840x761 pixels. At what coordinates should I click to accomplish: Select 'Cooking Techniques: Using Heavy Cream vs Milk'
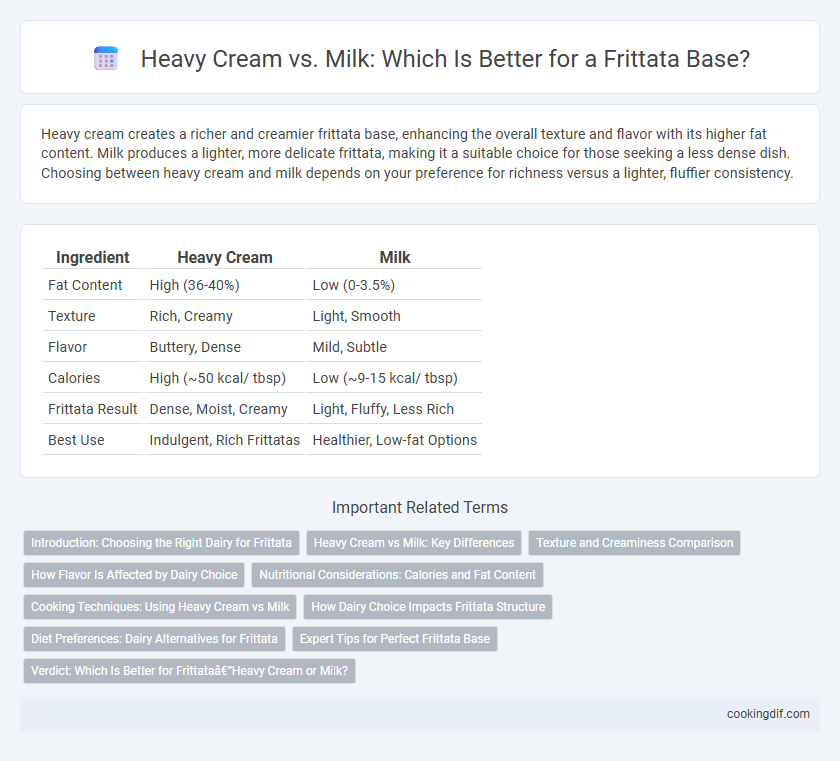(x=160, y=607)
